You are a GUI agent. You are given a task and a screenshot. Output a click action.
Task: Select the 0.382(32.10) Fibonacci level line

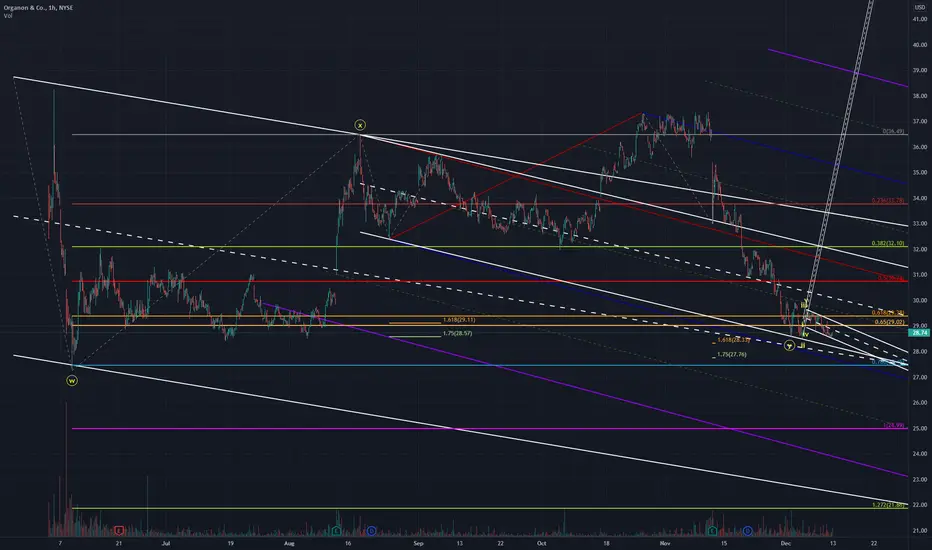[490, 247]
